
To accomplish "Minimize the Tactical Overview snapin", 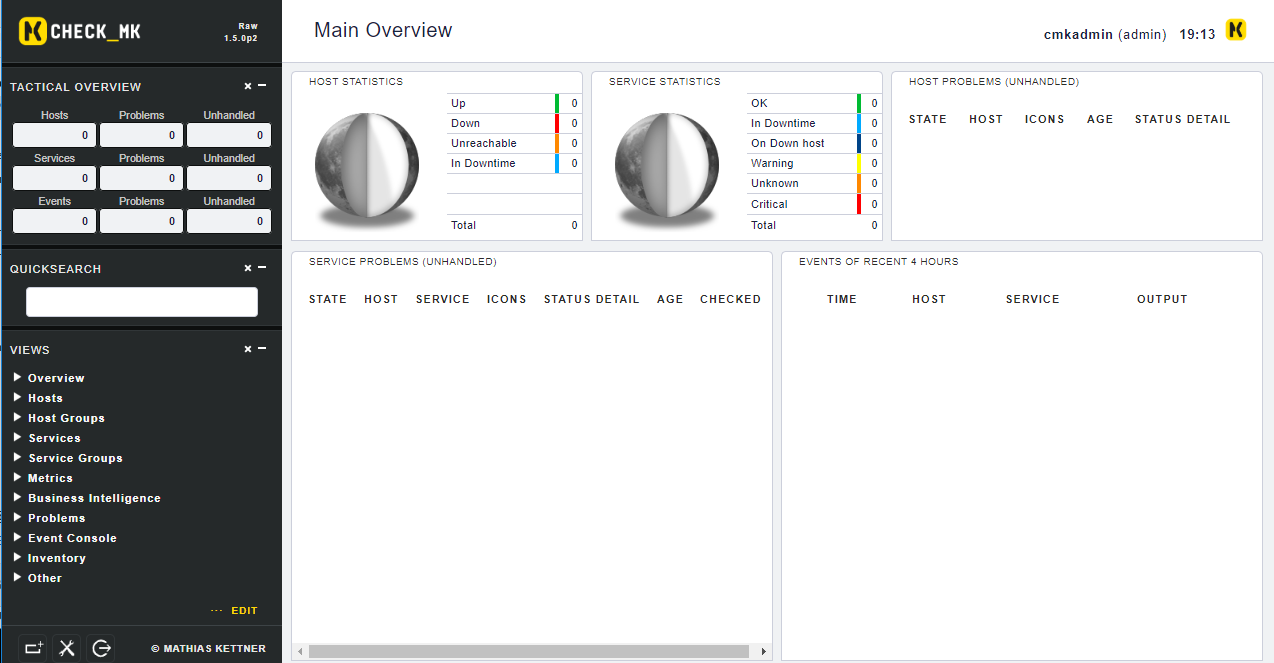I will (262, 87).
